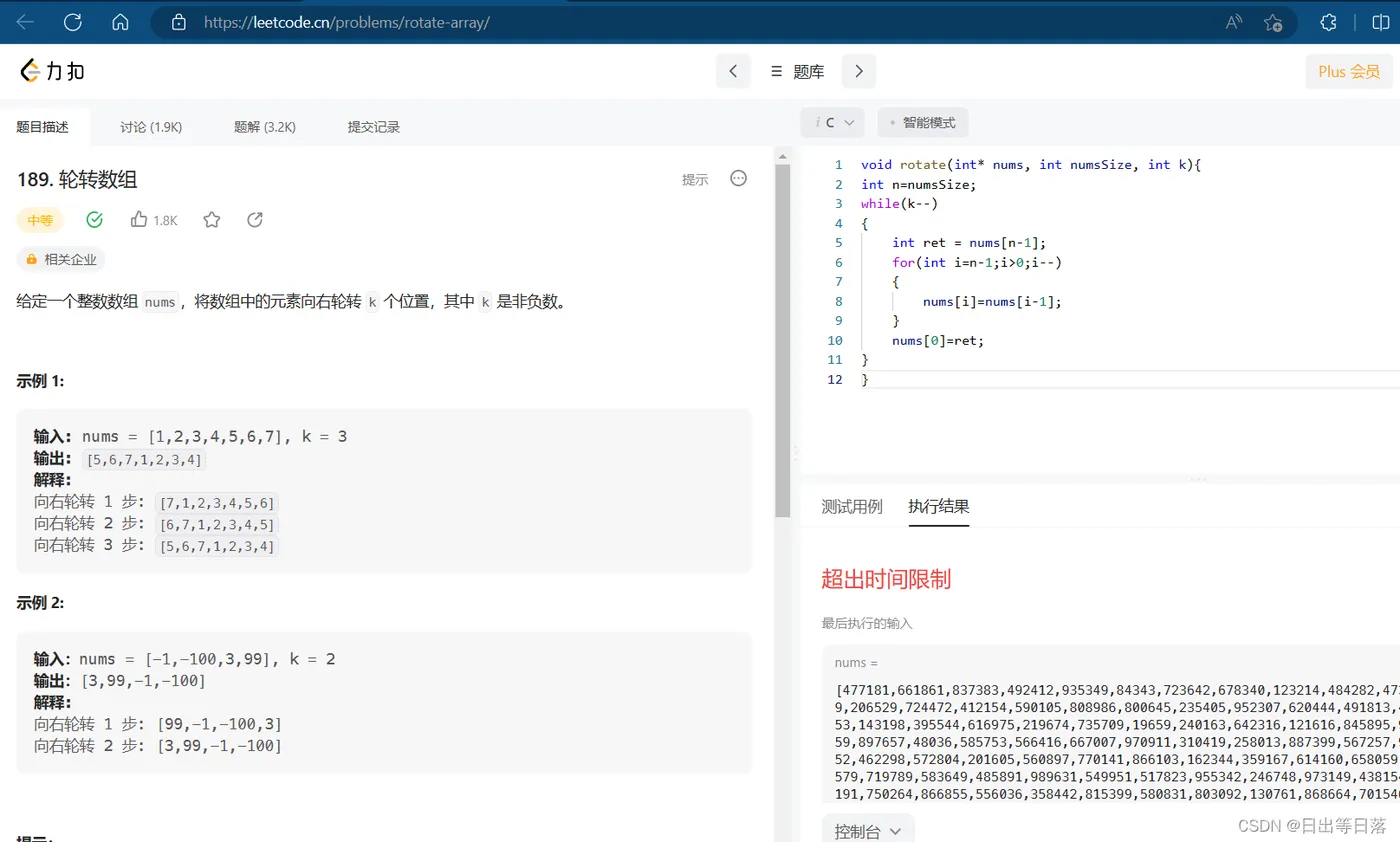Screen dimensions: 1400x842
Task: Click the LeetCode 力扣 logo
Action: 52,71
